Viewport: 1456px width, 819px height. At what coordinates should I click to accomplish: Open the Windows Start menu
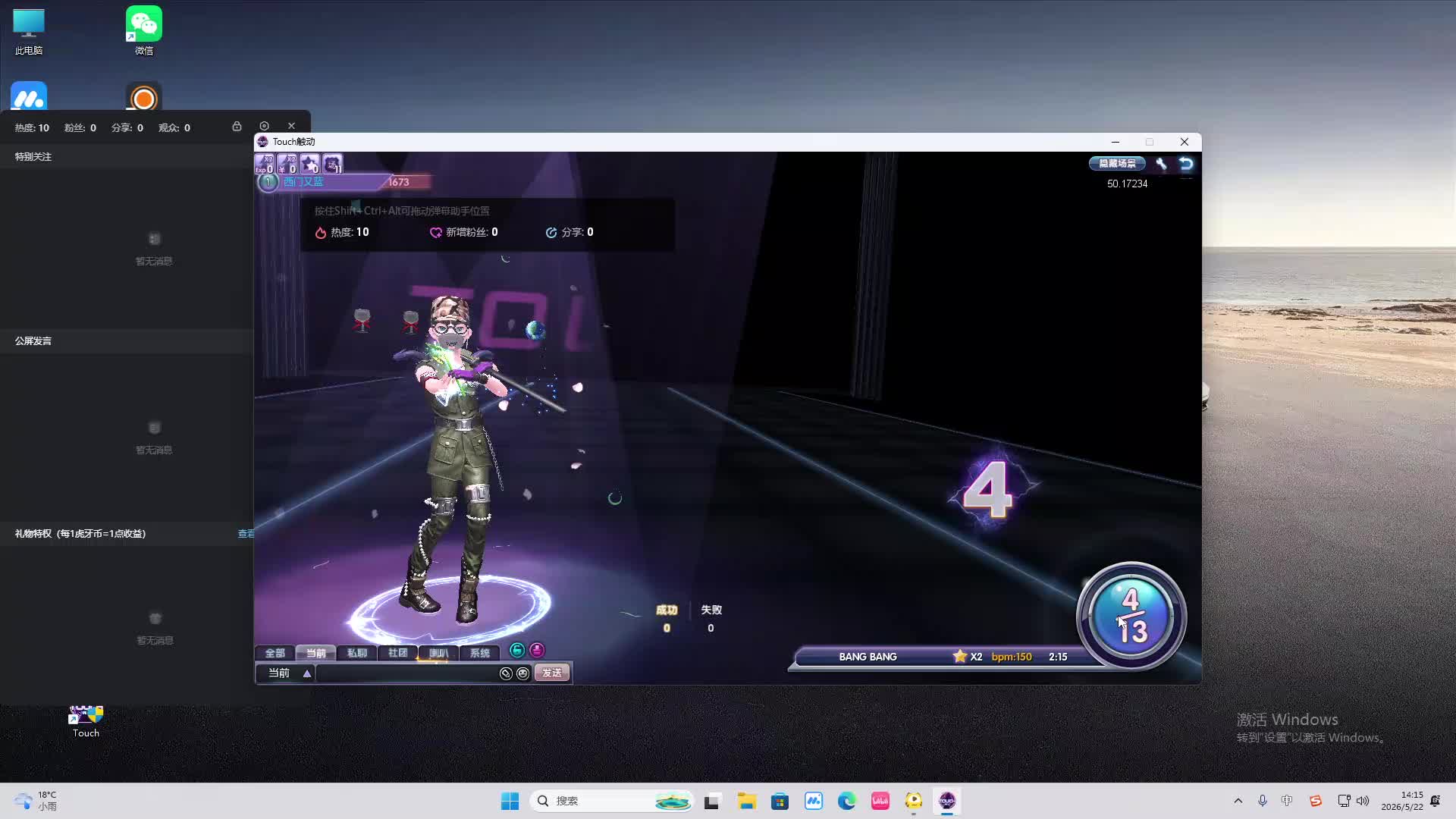coord(510,801)
